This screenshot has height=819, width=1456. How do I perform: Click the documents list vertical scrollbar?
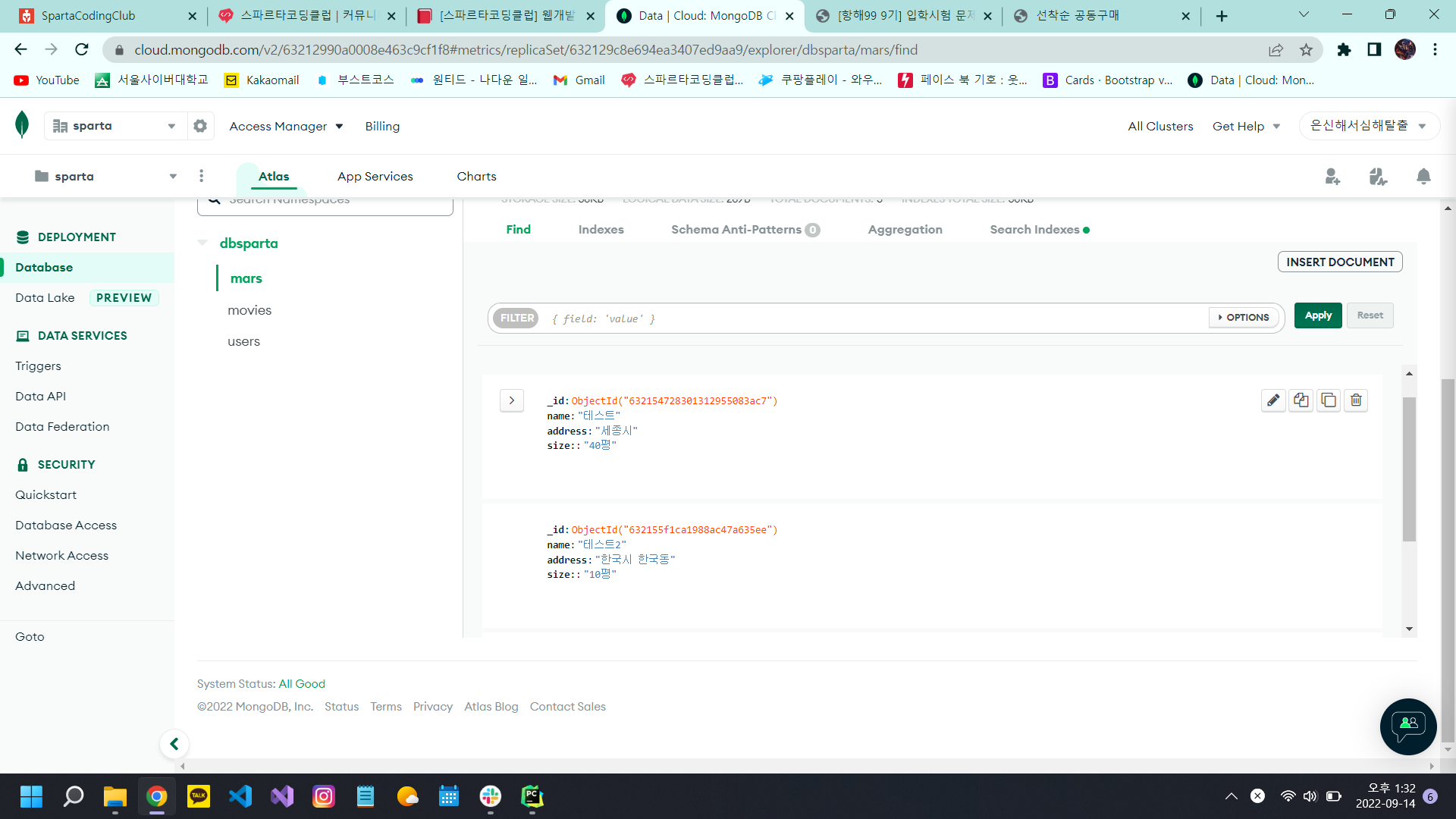point(1409,469)
